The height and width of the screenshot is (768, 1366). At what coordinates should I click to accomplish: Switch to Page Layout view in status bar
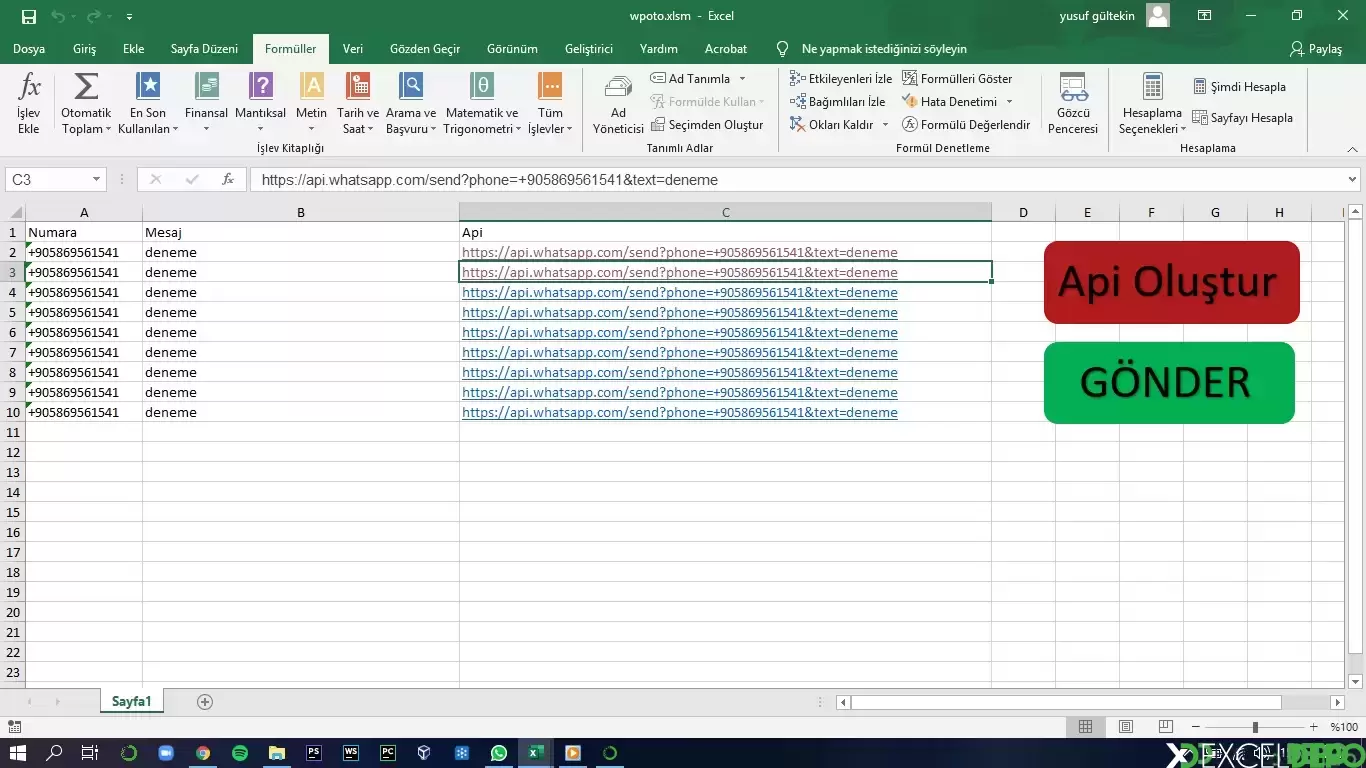(1126, 727)
